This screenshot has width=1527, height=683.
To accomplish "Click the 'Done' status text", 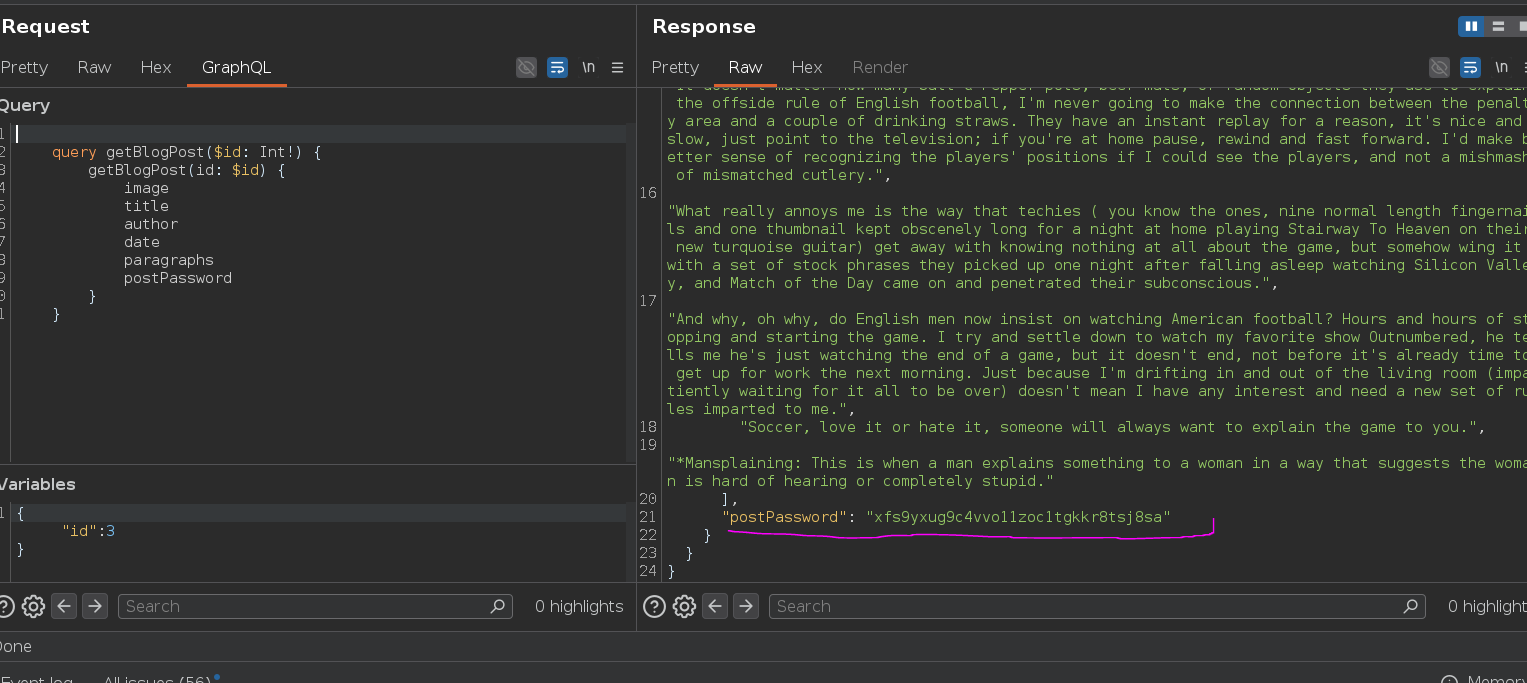I will (14, 647).
